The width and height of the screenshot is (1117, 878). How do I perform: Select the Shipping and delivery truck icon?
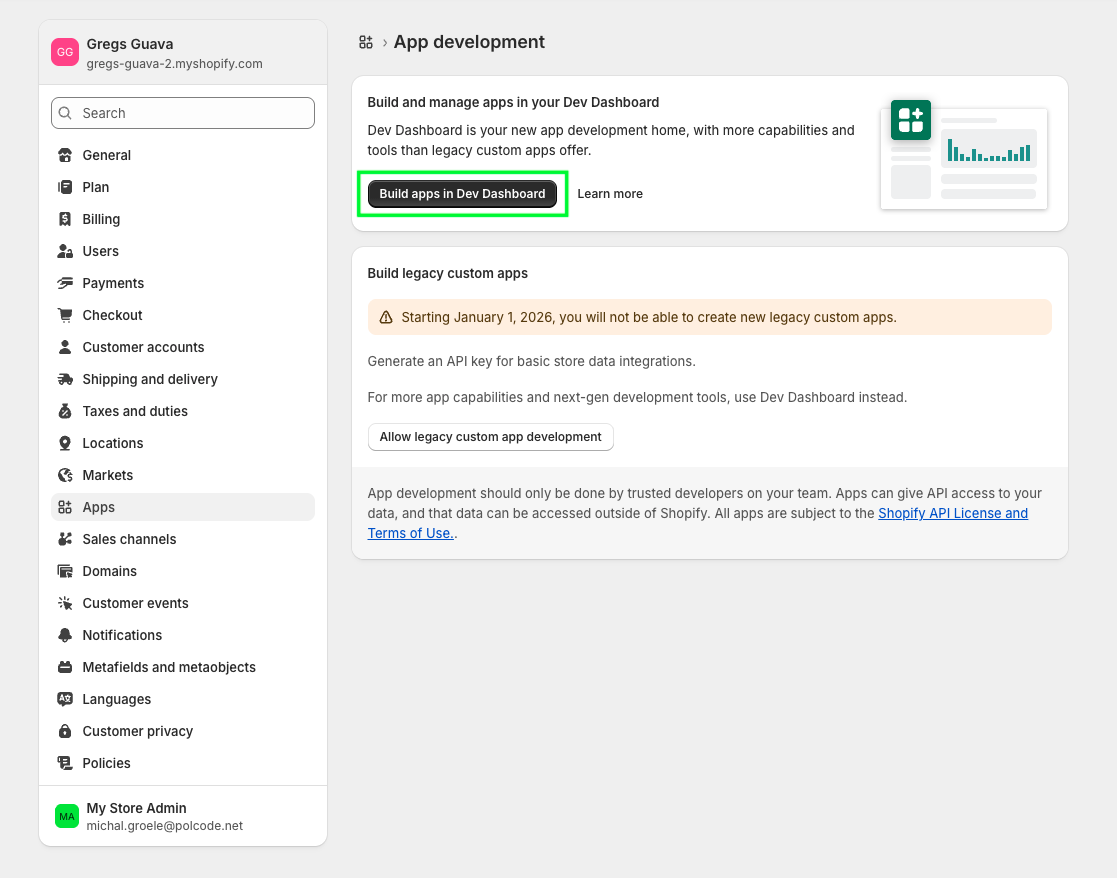[x=65, y=379]
